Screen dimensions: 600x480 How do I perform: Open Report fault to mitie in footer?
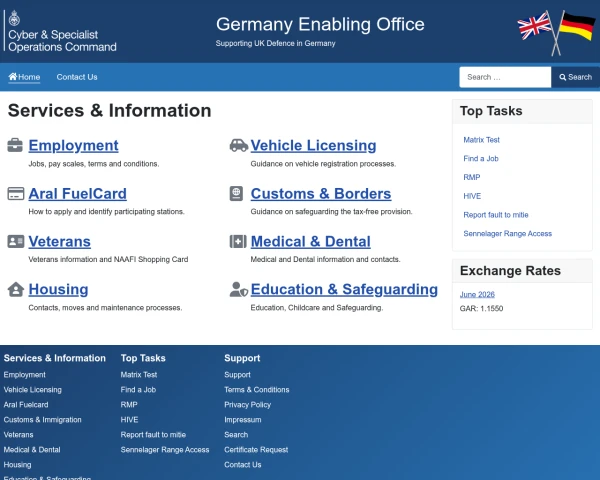click(x=153, y=434)
